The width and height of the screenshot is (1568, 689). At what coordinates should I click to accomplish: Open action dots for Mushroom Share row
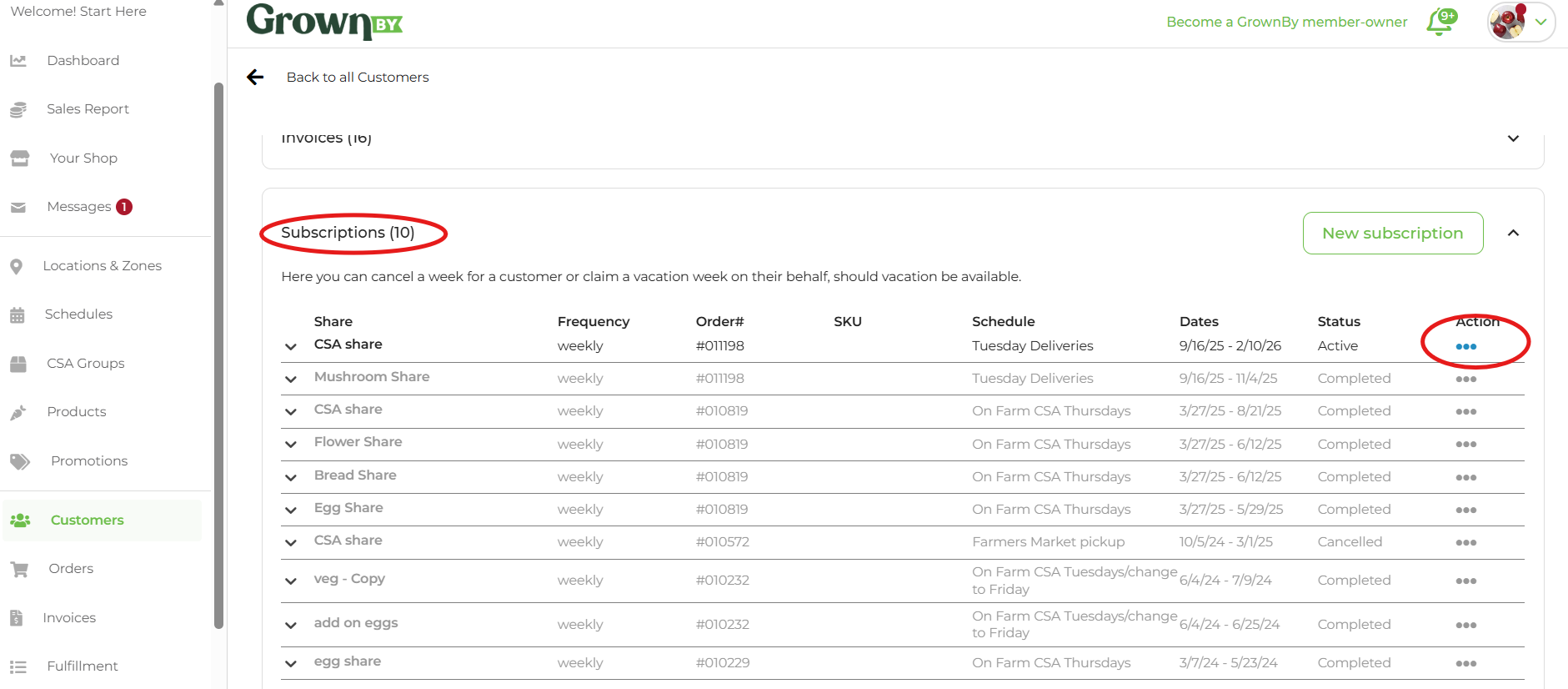[x=1465, y=380]
